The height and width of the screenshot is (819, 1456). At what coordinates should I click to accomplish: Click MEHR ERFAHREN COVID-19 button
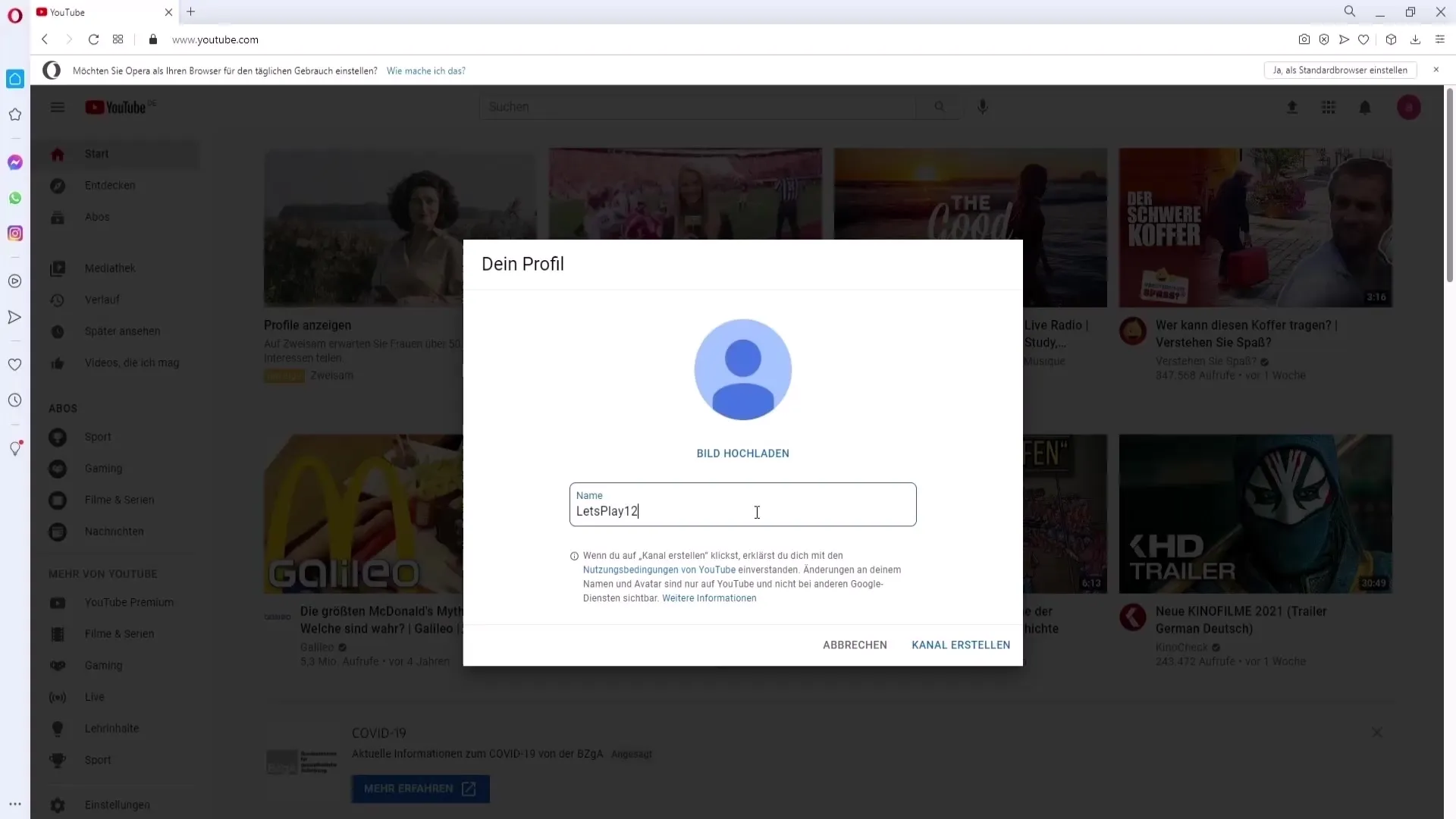tap(420, 789)
